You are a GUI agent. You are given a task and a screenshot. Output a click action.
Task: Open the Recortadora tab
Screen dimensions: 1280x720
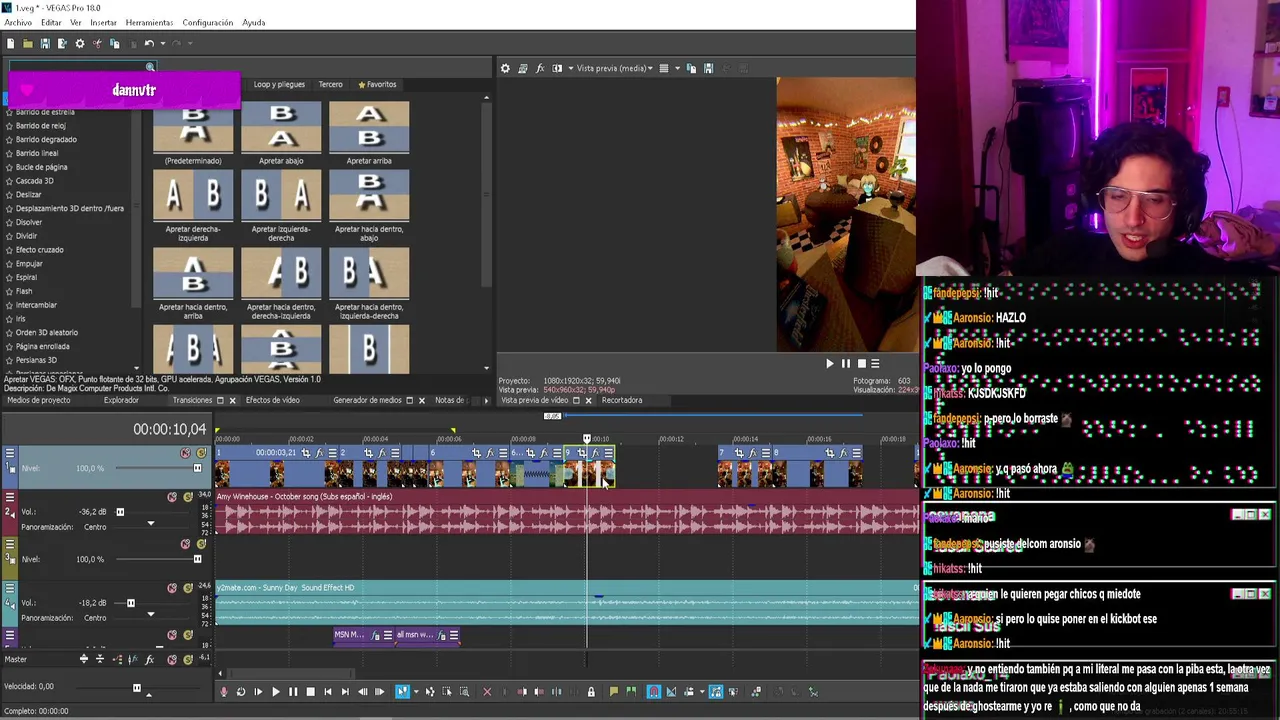(x=622, y=400)
